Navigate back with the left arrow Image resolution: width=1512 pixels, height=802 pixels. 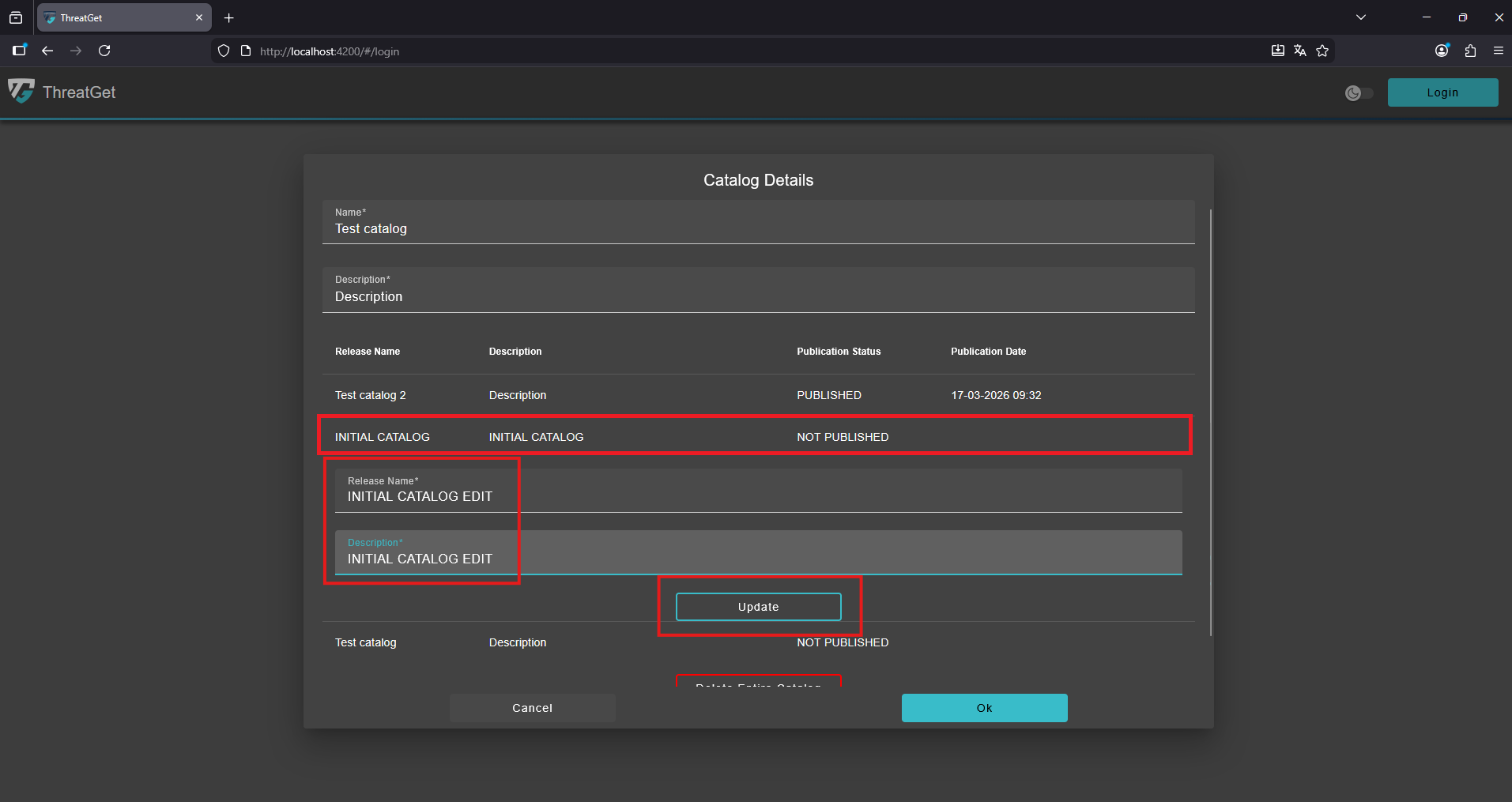click(47, 51)
